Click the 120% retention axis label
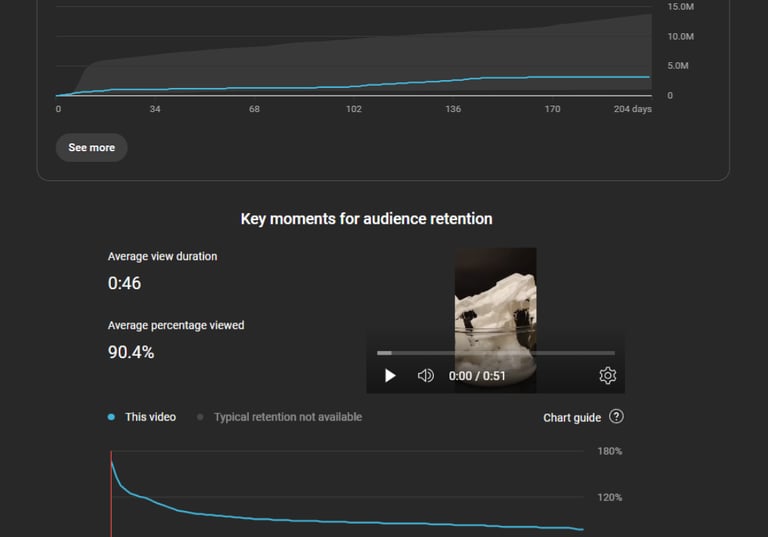768x537 pixels. coord(610,497)
